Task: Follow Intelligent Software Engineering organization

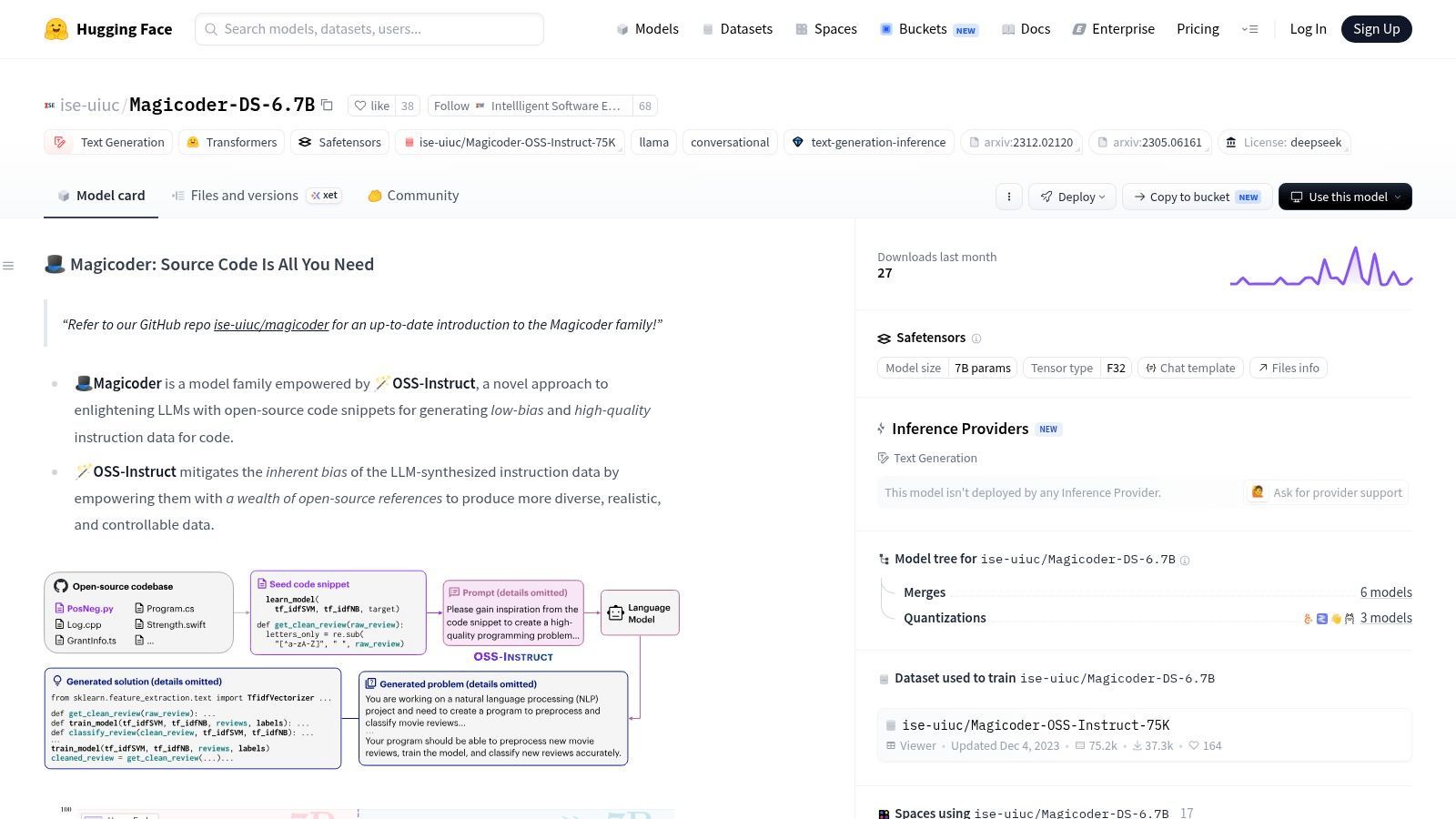Action: pyautogui.click(x=529, y=106)
